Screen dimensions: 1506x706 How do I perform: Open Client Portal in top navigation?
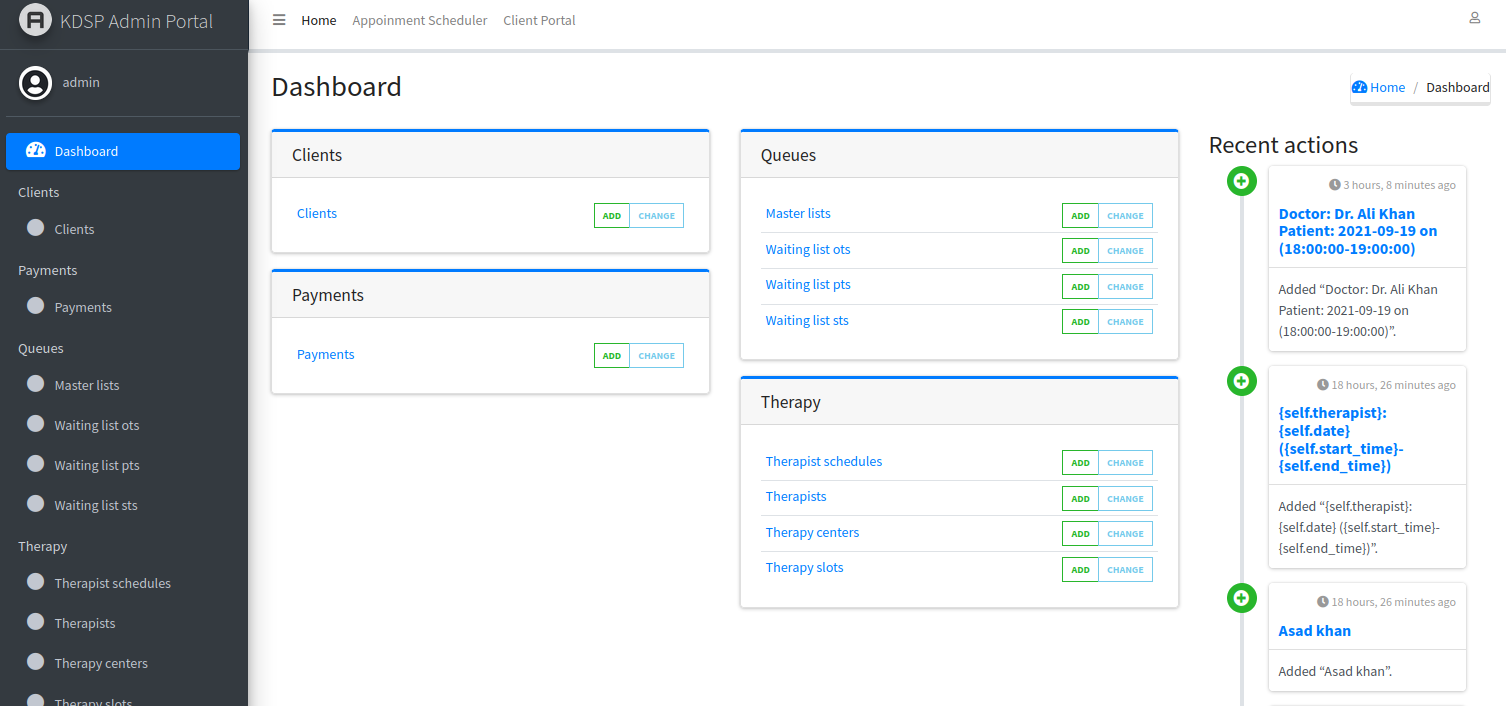(x=539, y=20)
